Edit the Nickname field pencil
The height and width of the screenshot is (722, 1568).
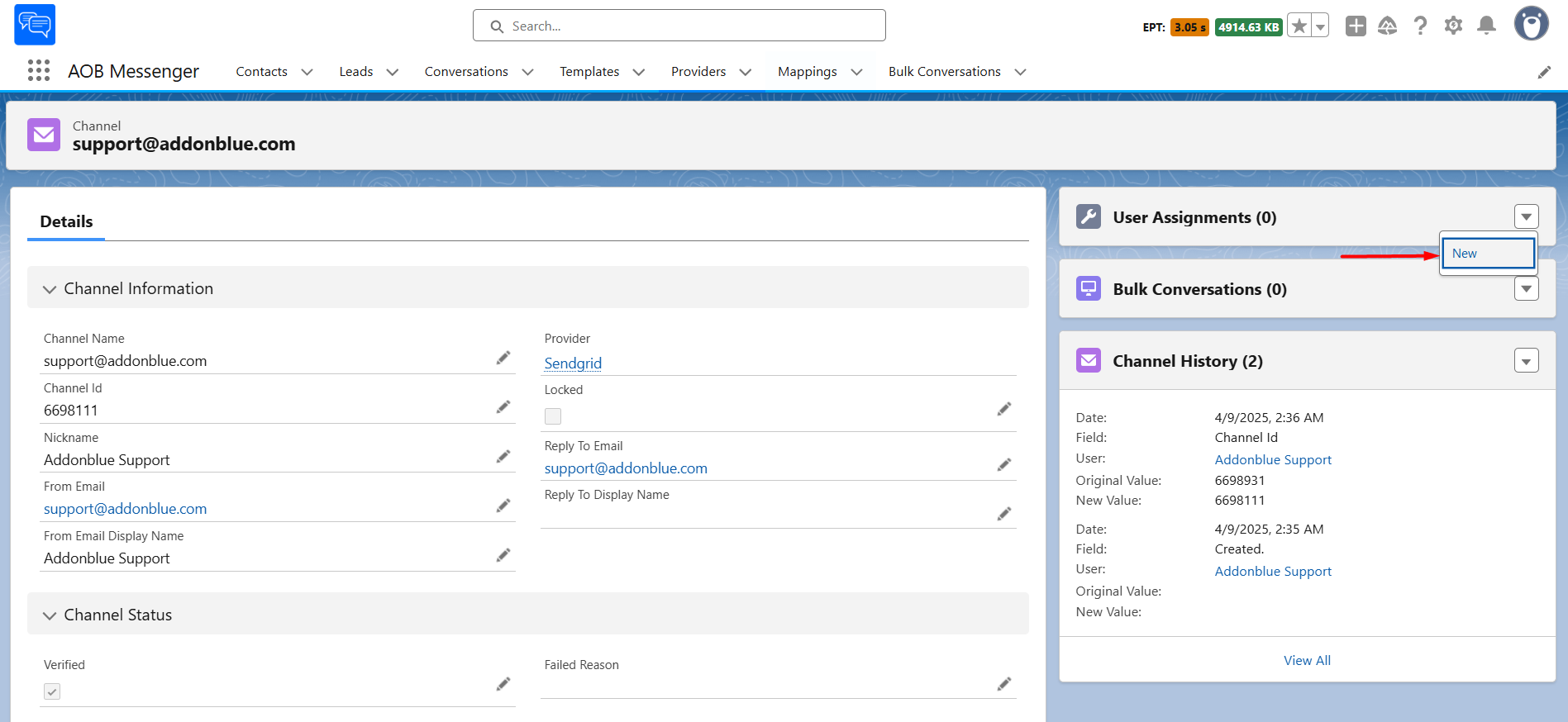click(503, 457)
